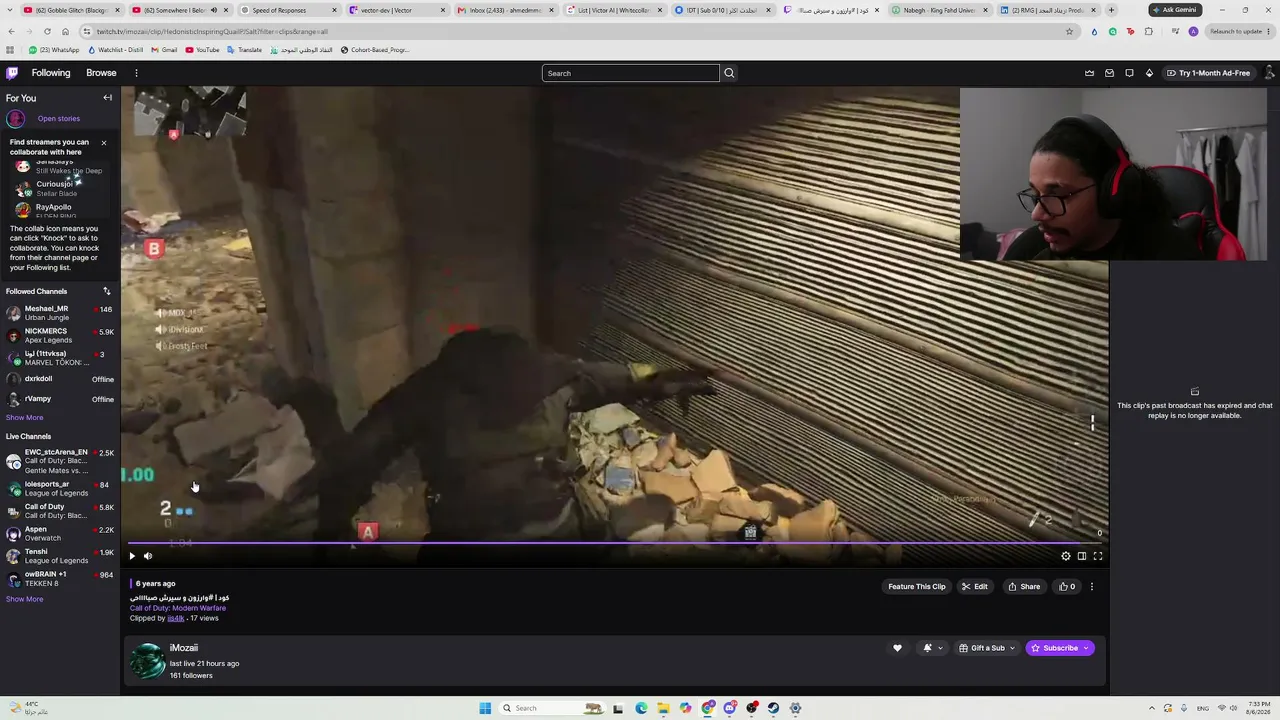
Task: Switch the player to theatre mode
Action: [x=1082, y=556]
